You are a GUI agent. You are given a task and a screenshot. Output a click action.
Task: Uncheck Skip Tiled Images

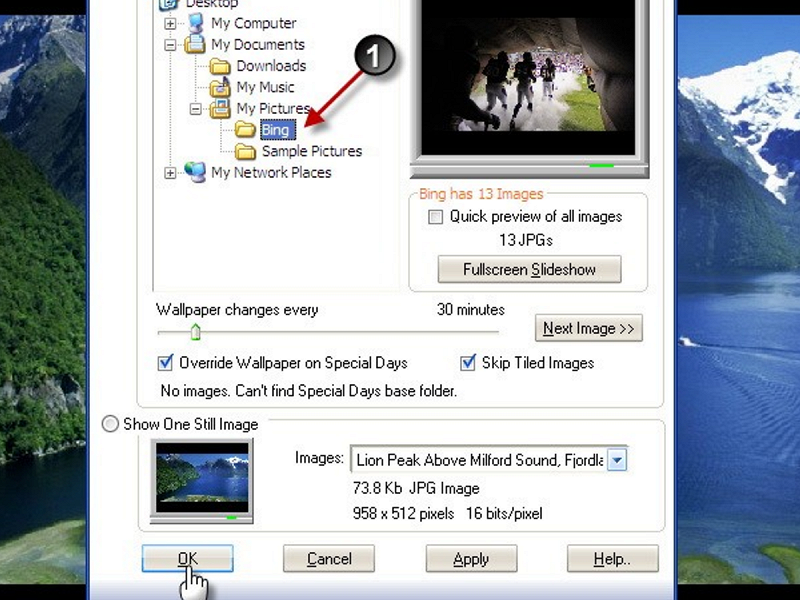click(467, 363)
